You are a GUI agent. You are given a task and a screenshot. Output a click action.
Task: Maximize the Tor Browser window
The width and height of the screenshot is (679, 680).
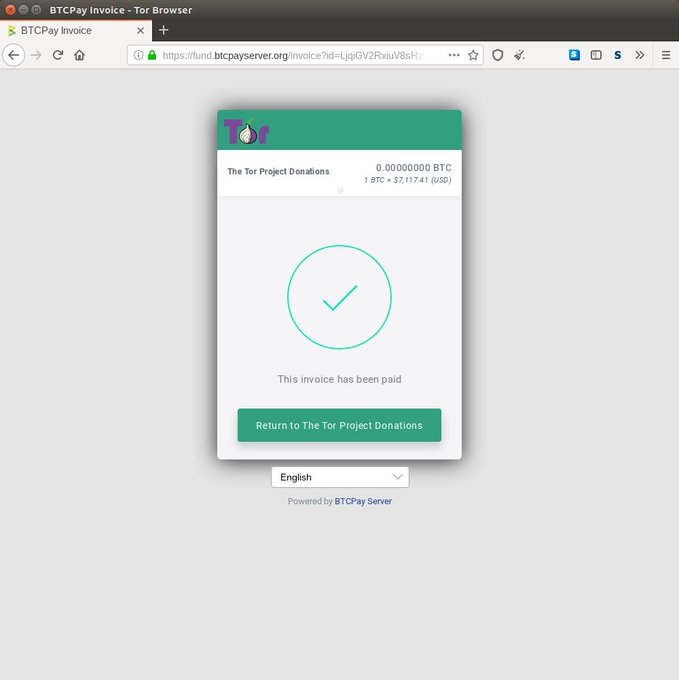(36, 10)
